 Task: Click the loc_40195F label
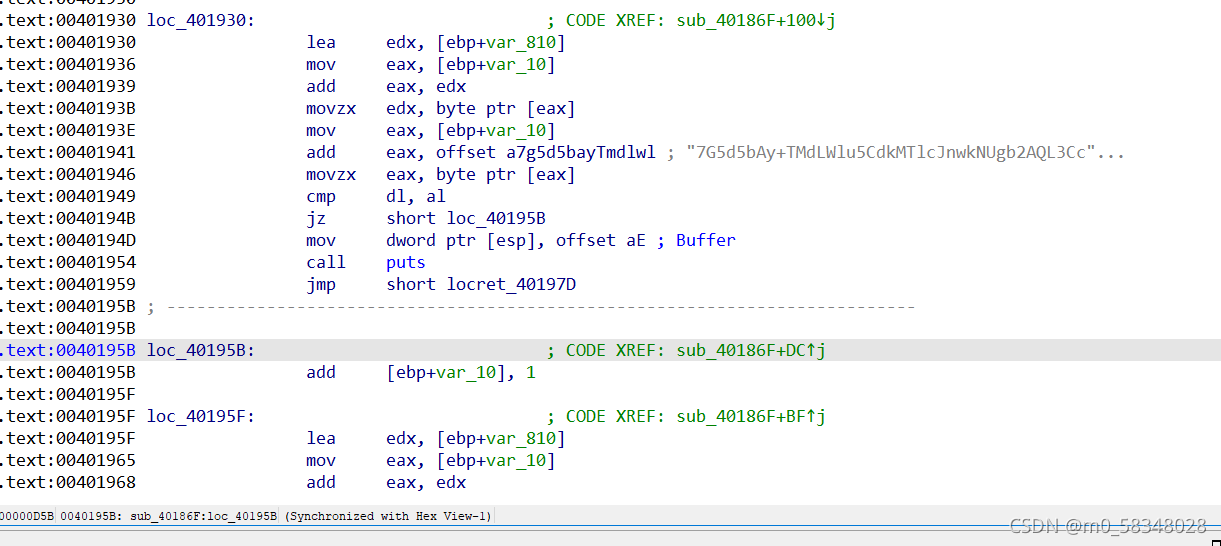[200, 416]
